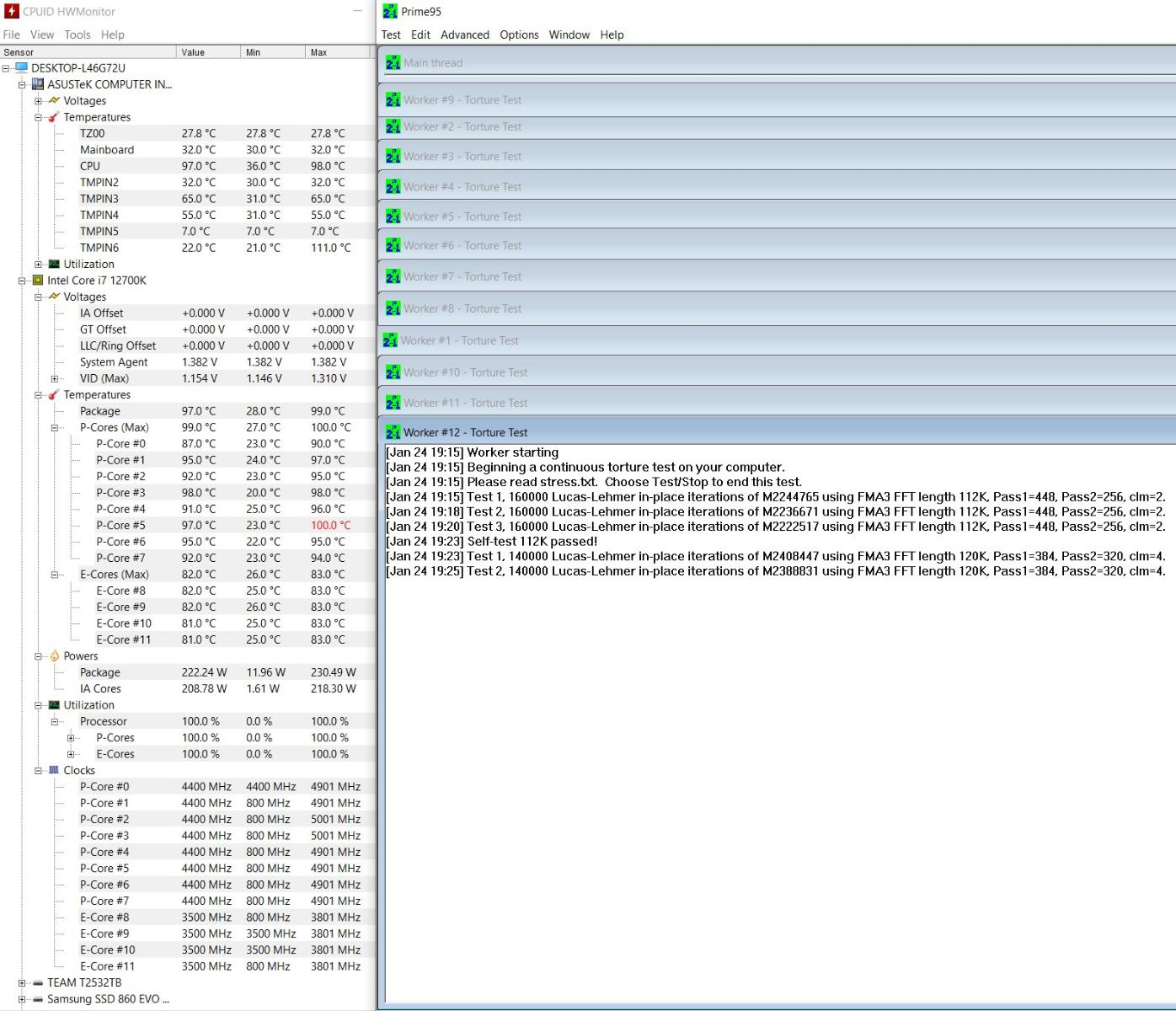Click the motherboard Temperatures thermometer icon
The width and height of the screenshot is (1176, 1011).
(54, 117)
